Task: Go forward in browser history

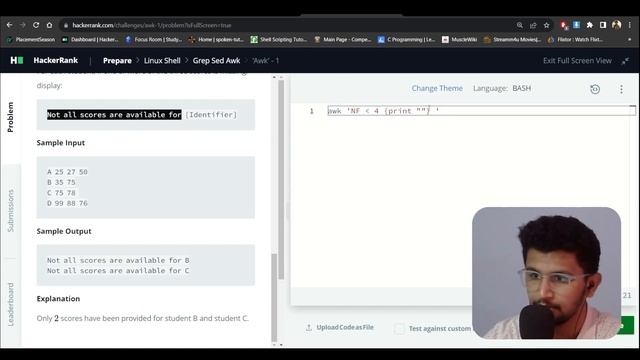Action: pyautogui.click(x=22, y=25)
